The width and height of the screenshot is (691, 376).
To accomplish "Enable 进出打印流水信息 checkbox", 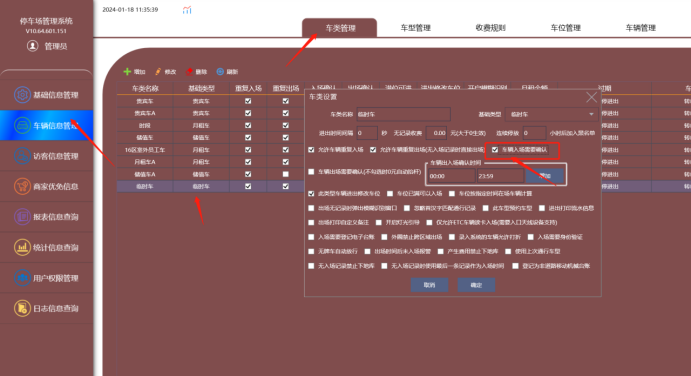I will (x=542, y=208).
